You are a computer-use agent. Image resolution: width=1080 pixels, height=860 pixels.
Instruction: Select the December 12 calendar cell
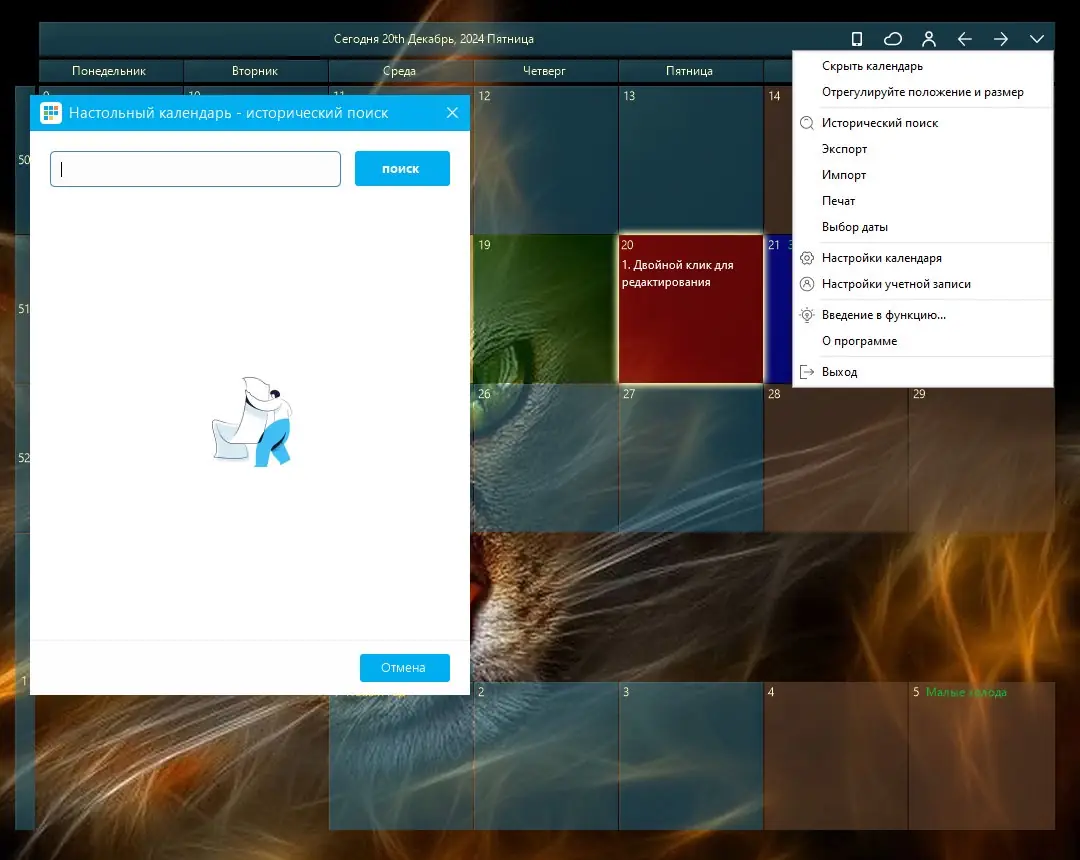tap(545, 160)
